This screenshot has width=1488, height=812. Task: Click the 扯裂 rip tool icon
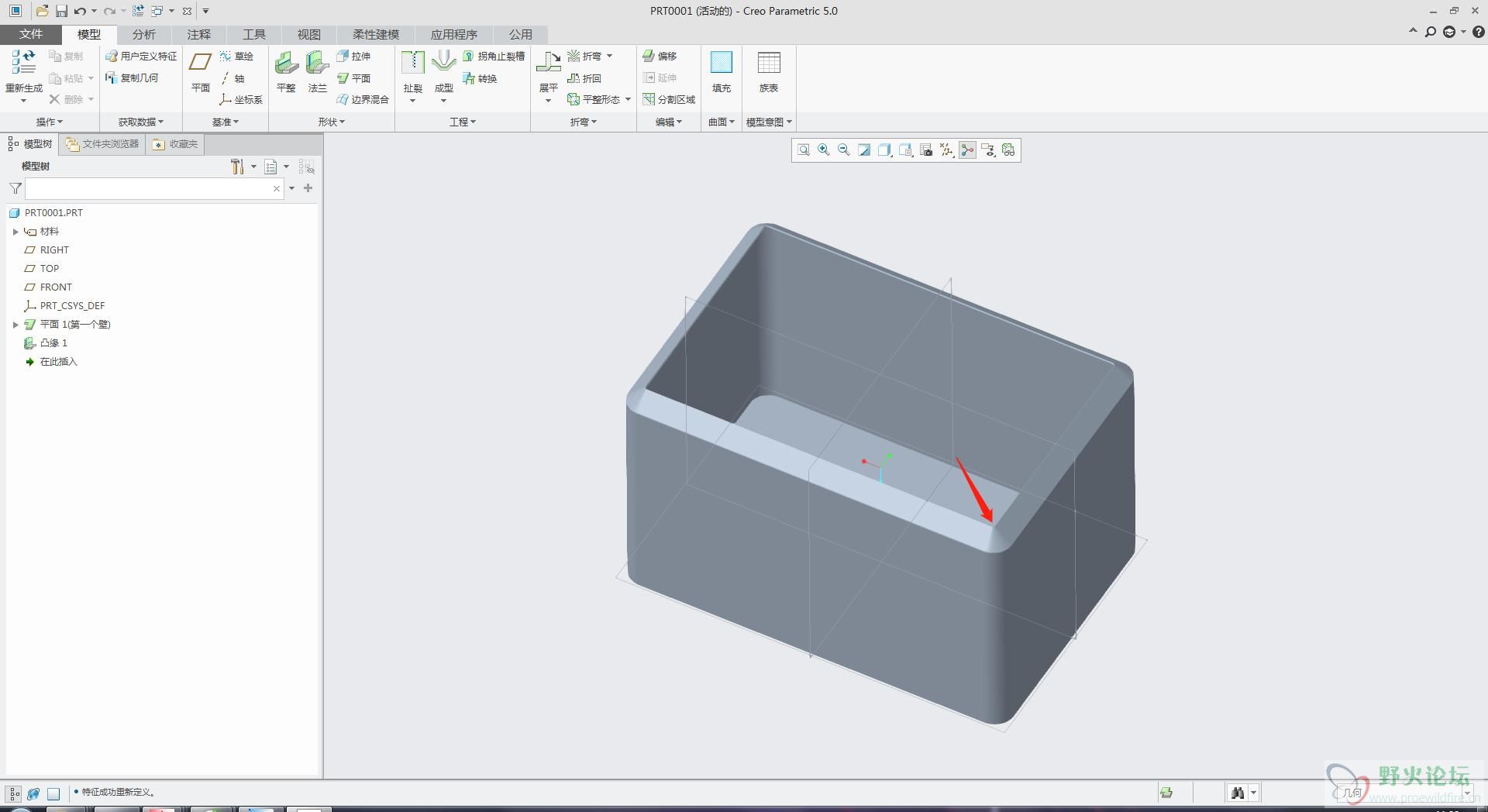[x=413, y=62]
